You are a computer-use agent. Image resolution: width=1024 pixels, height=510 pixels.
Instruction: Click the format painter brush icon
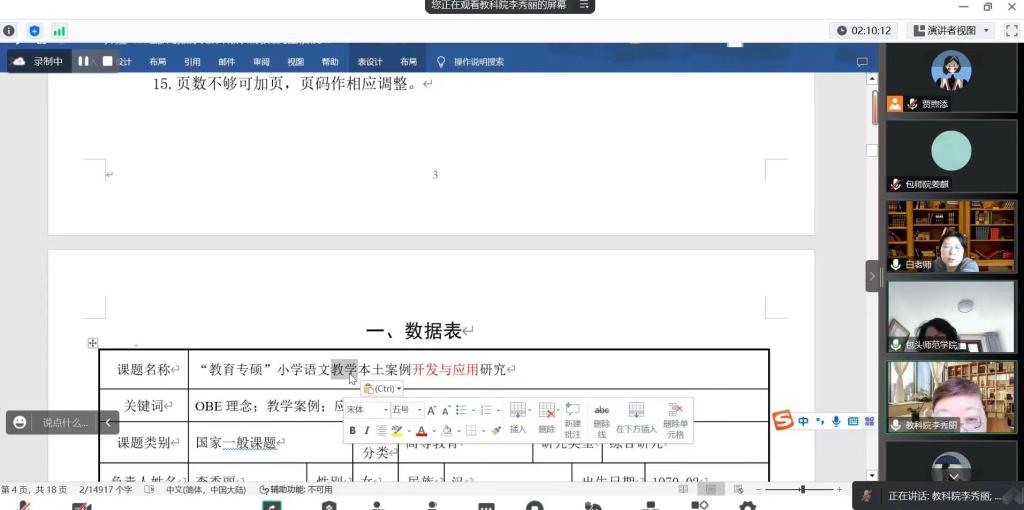(x=496, y=431)
